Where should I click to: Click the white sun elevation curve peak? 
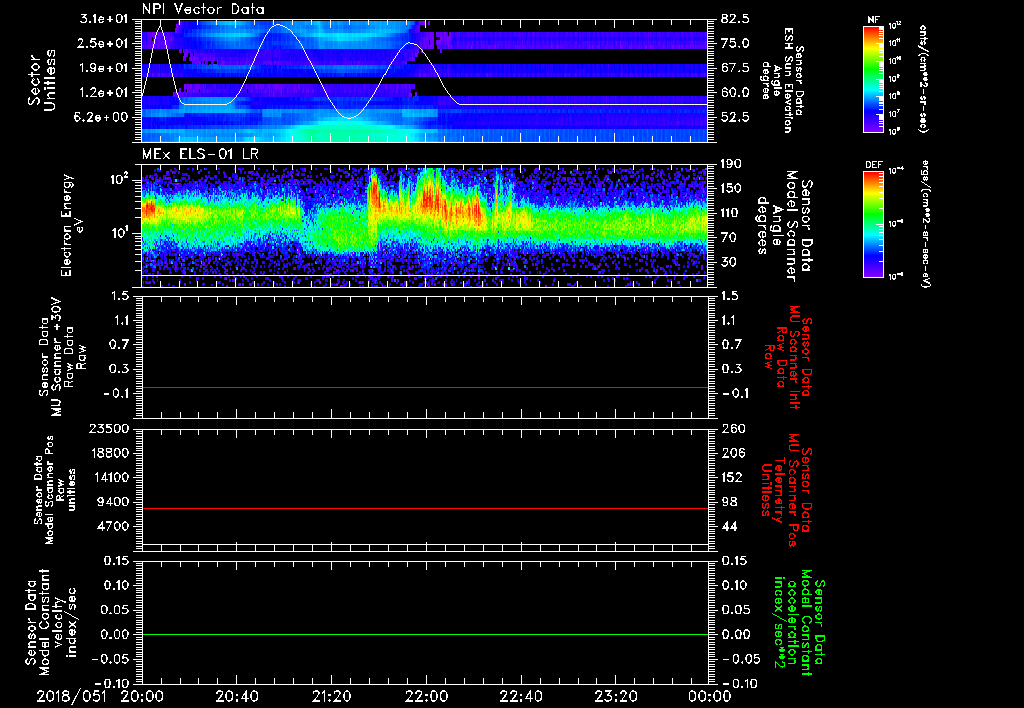point(279,25)
